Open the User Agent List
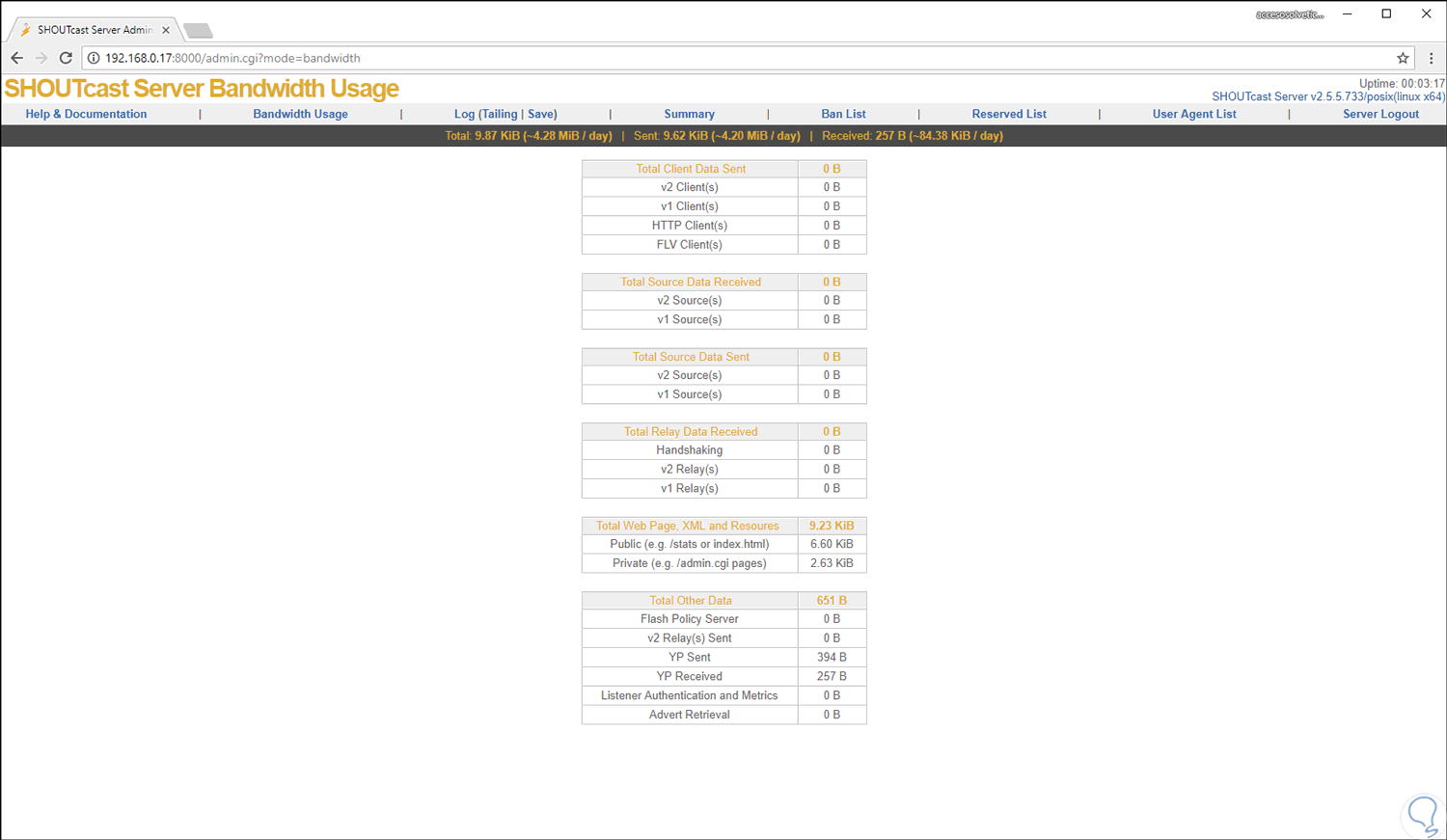This screenshot has height=840, width=1447. click(x=1194, y=114)
